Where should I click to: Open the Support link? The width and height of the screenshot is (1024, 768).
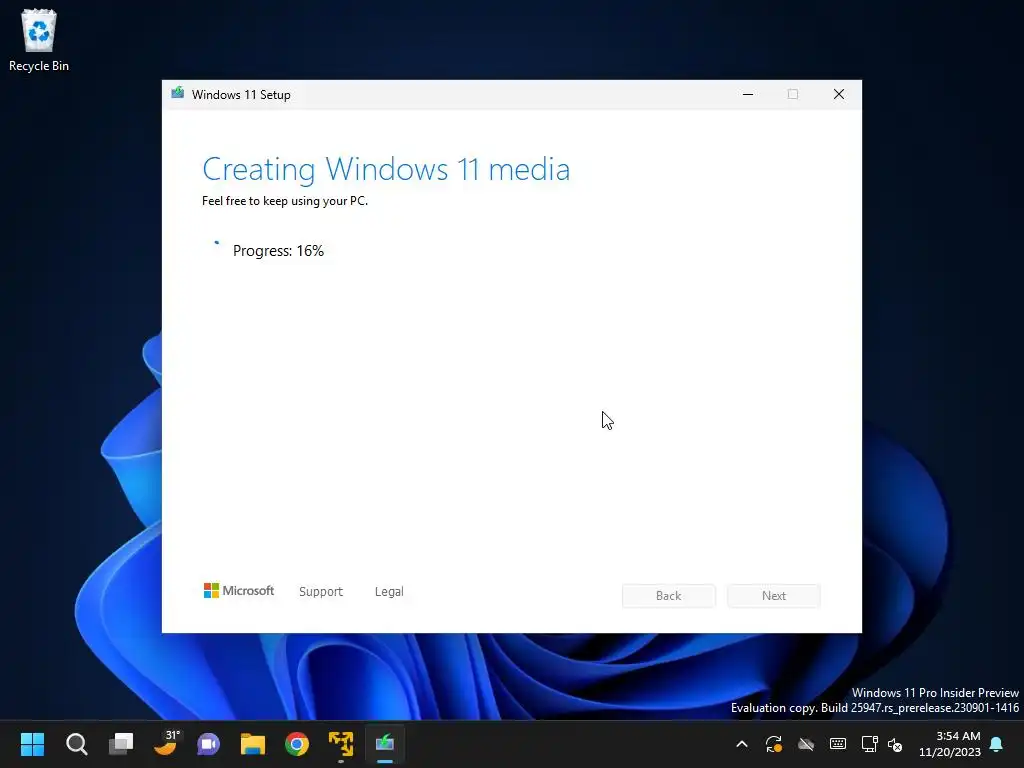(x=321, y=591)
